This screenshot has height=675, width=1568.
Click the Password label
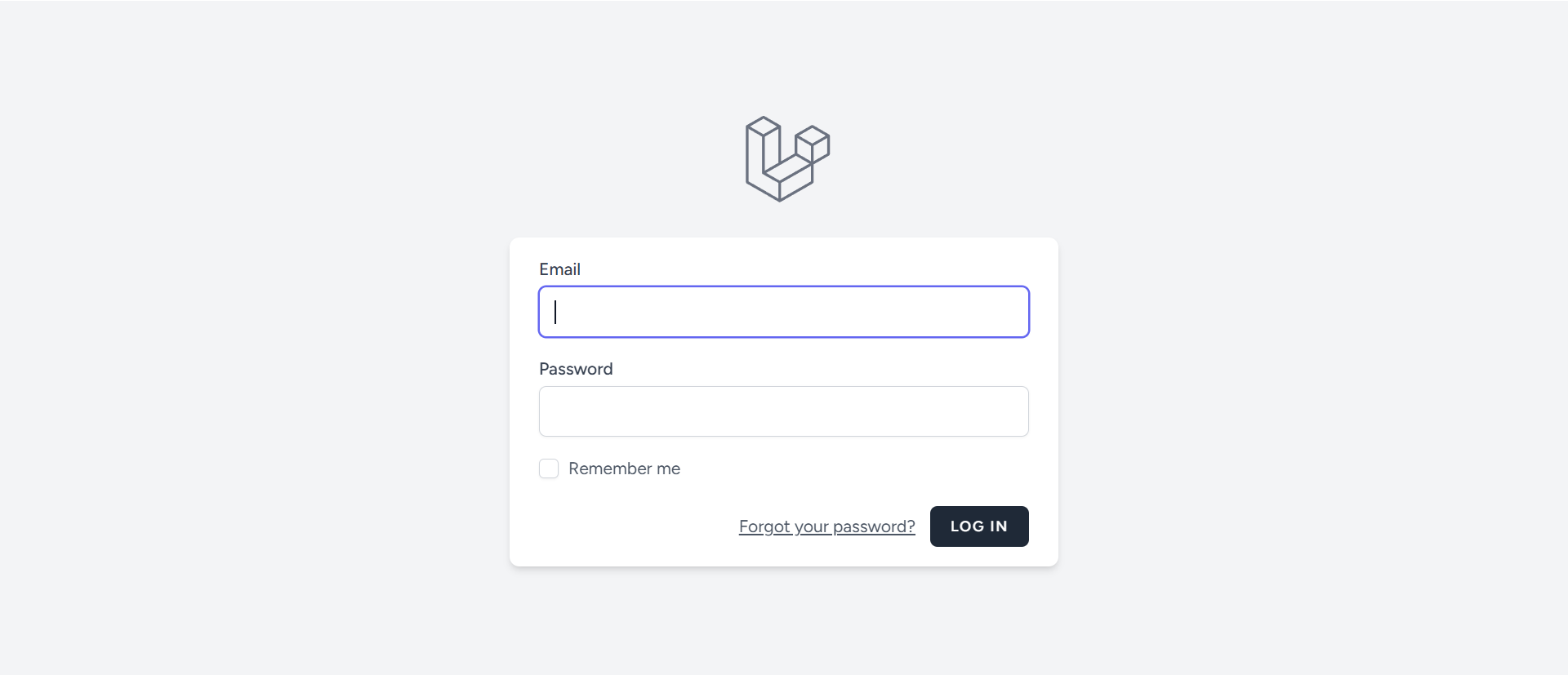(x=576, y=369)
